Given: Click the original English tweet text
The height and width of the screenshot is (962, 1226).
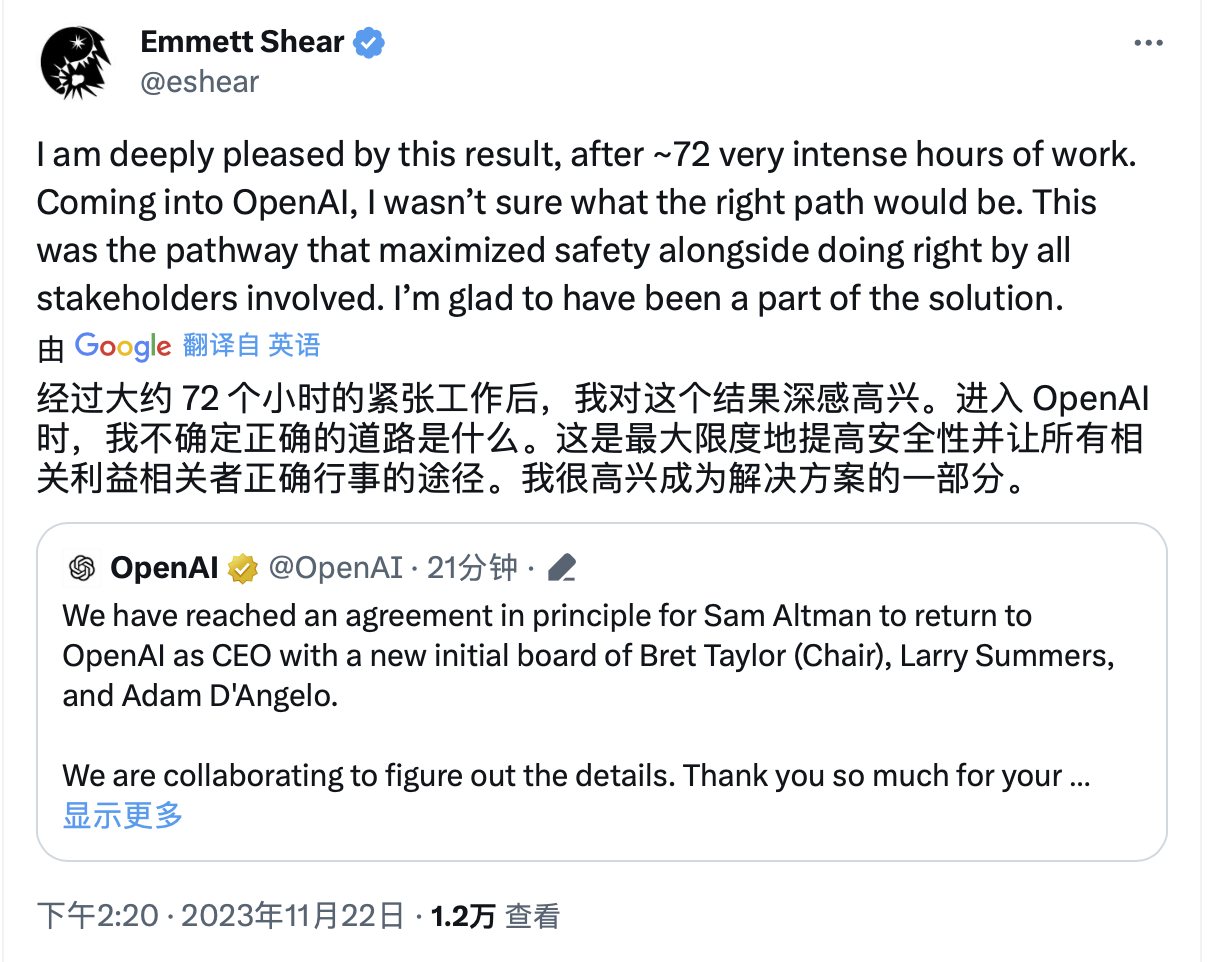Looking at the screenshot, I should pyautogui.click(x=580, y=226).
